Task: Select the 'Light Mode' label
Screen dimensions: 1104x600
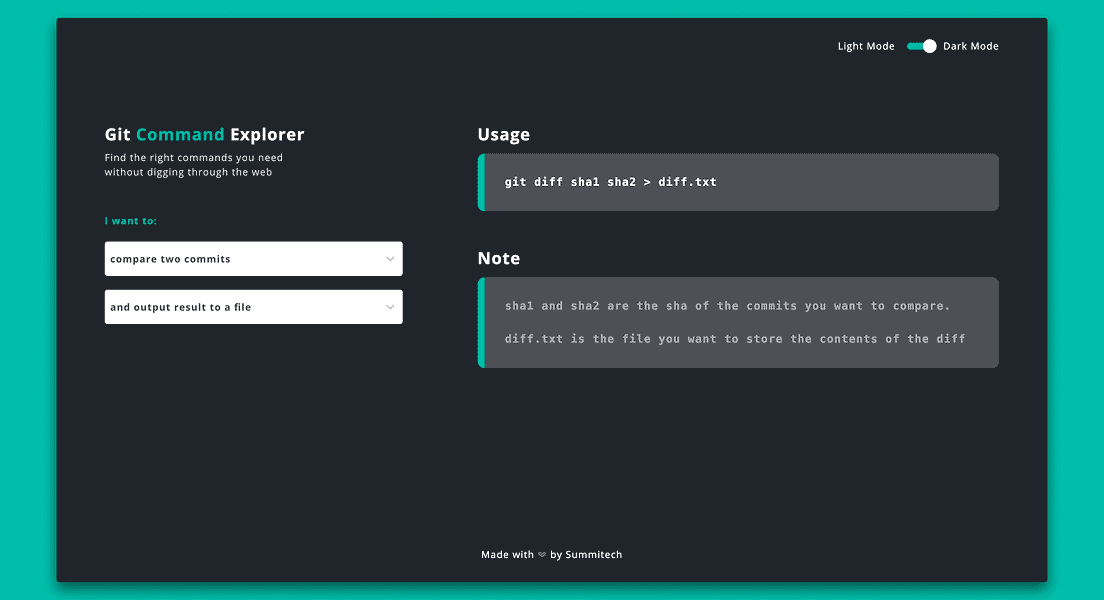Action: point(865,46)
